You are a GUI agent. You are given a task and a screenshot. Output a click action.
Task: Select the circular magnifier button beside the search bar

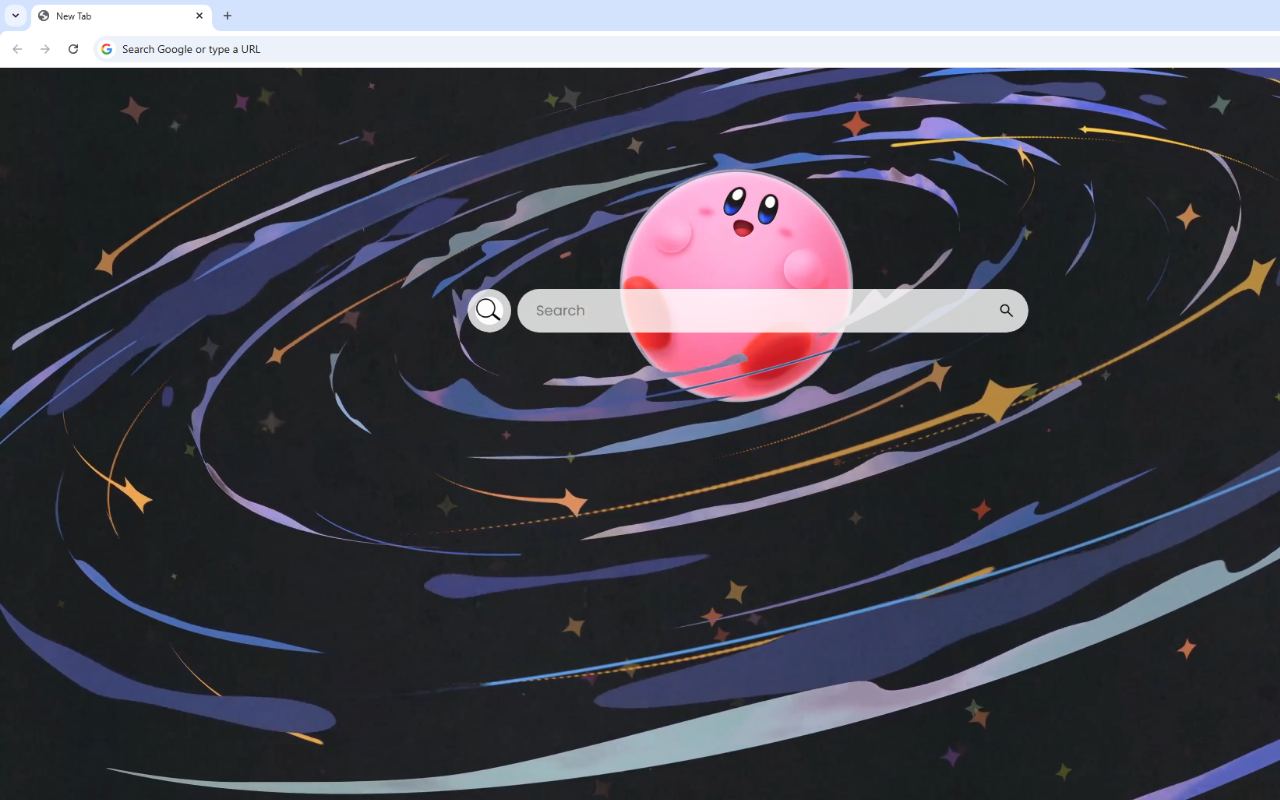pyautogui.click(x=489, y=310)
